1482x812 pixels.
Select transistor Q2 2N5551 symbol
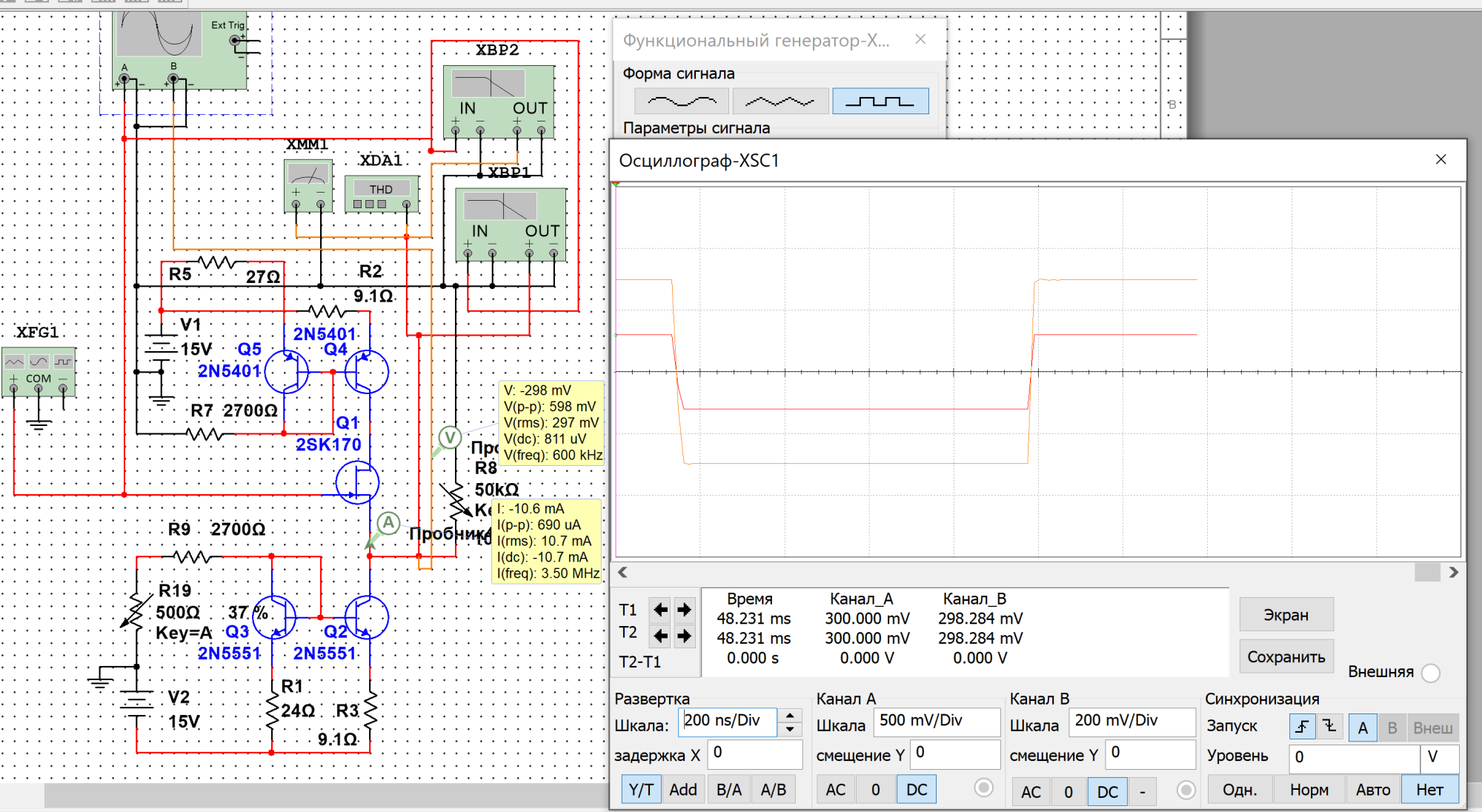tap(366, 616)
